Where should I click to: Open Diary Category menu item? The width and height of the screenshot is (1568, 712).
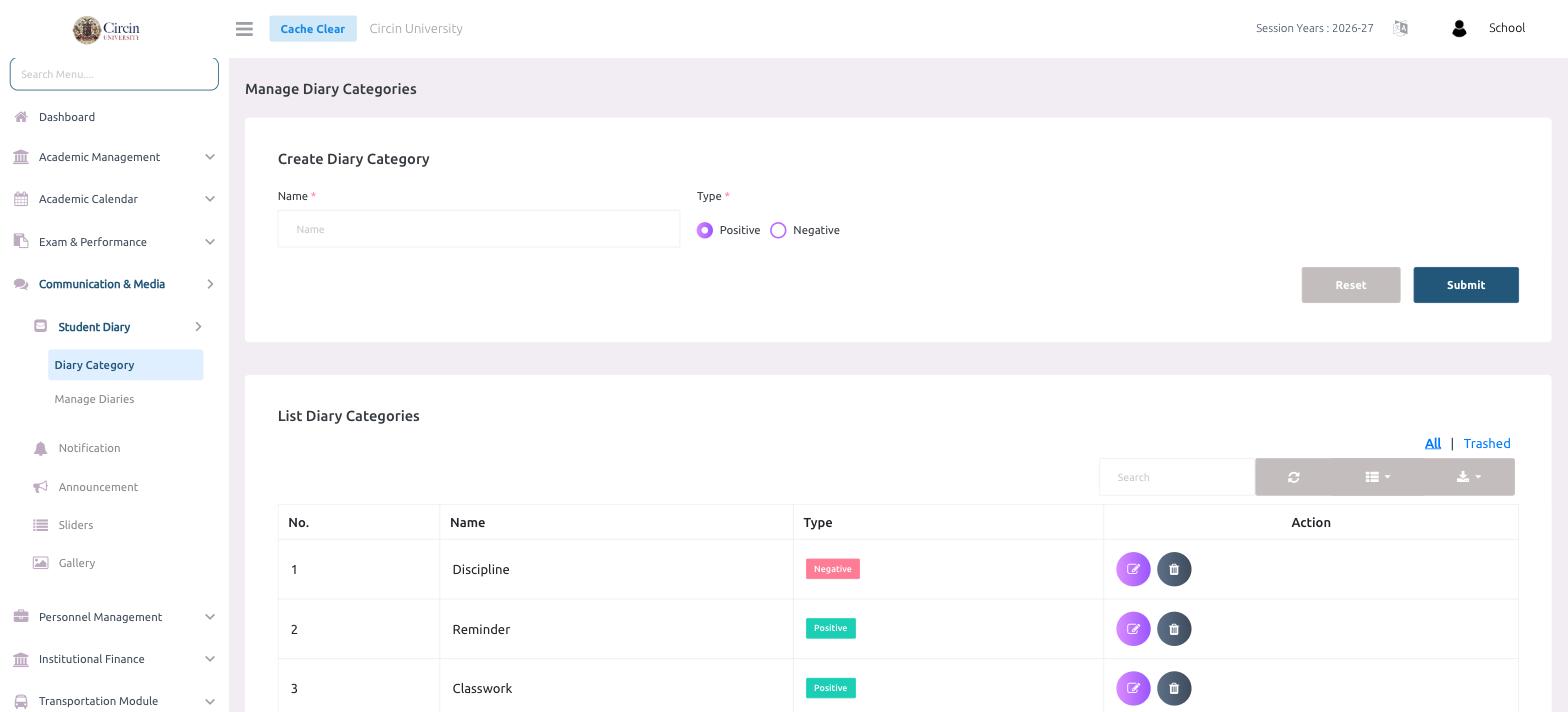pos(125,365)
